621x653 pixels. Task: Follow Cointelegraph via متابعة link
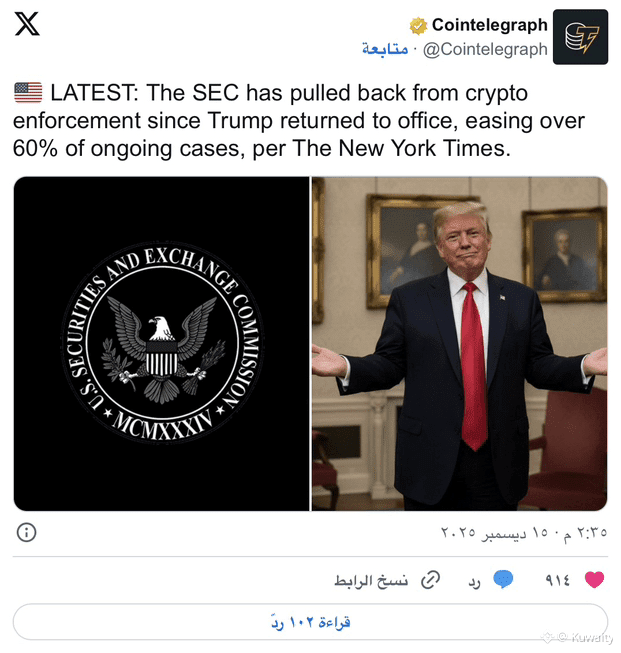[x=385, y=49]
